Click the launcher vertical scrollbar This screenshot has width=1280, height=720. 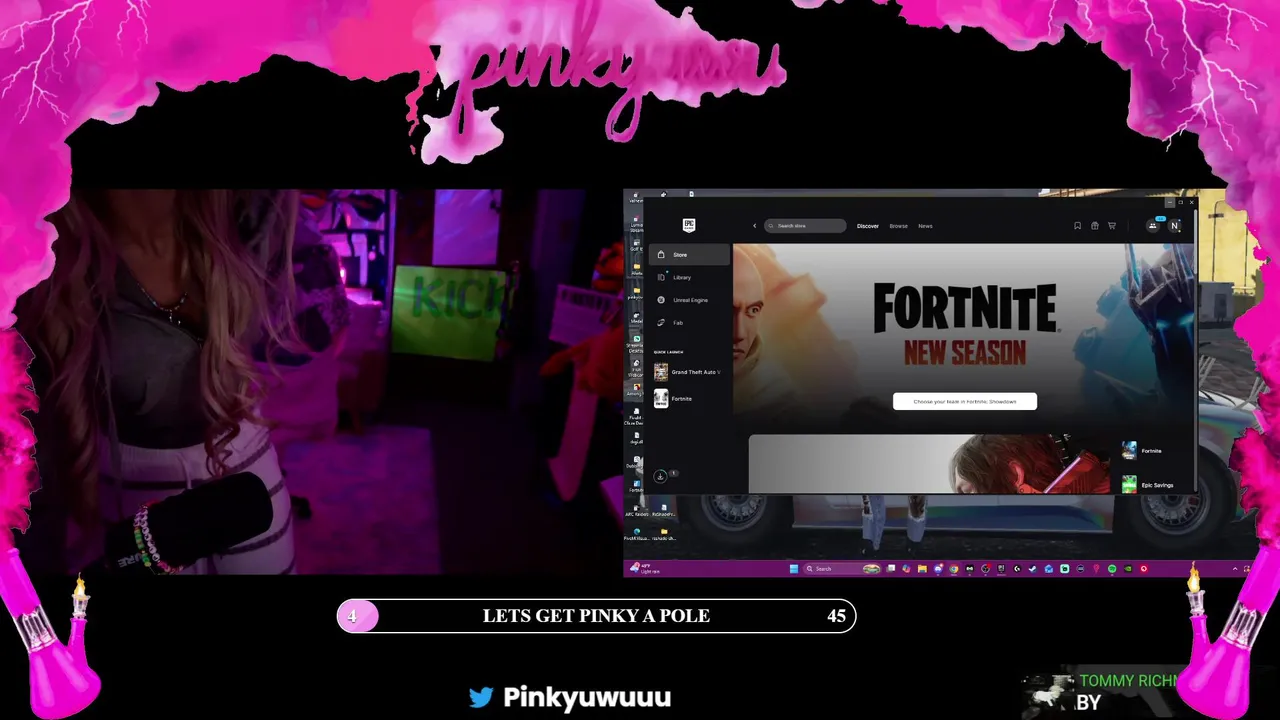[x=1194, y=350]
